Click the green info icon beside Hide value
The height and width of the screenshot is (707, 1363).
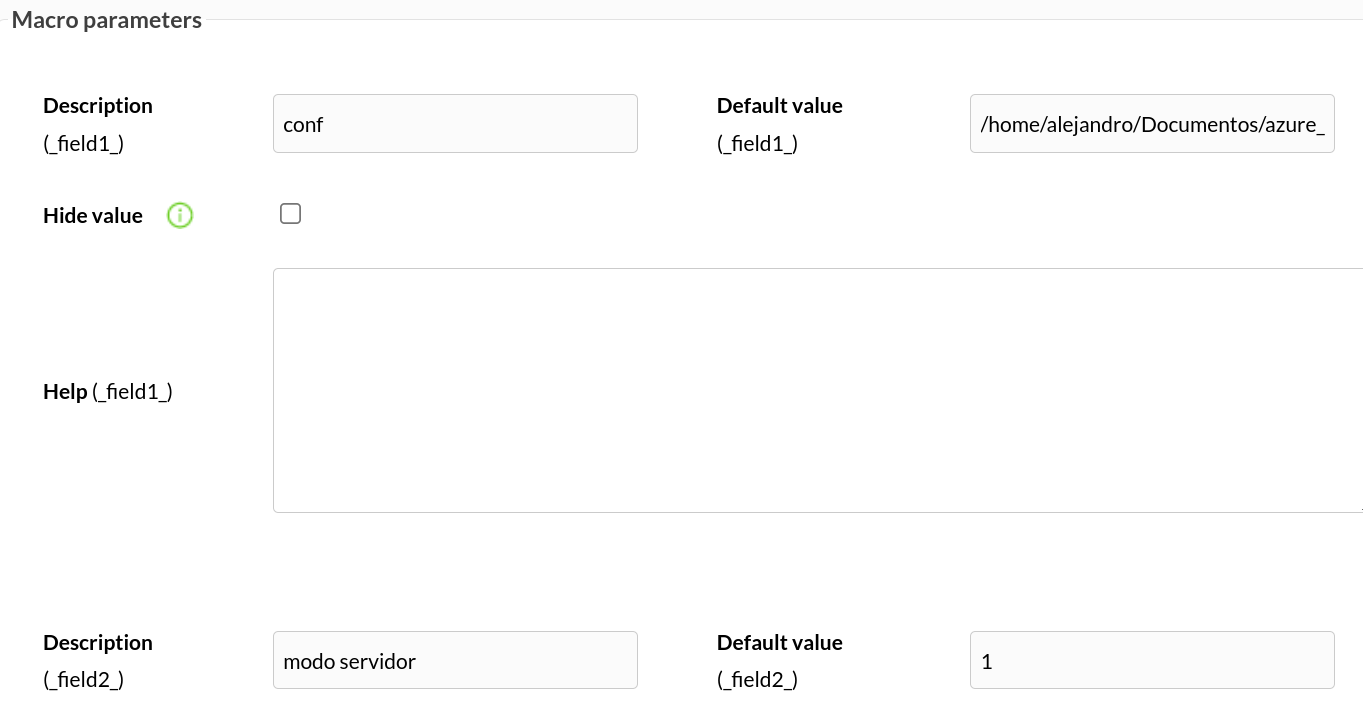tap(180, 215)
